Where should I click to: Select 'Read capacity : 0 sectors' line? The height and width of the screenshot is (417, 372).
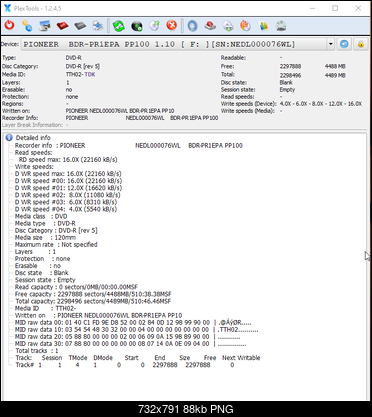click(76, 287)
